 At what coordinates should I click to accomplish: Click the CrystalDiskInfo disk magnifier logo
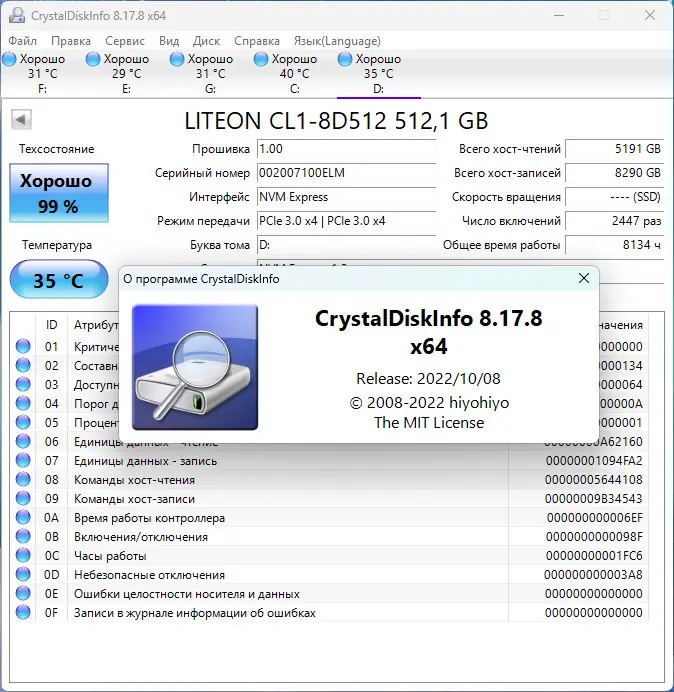click(195, 367)
